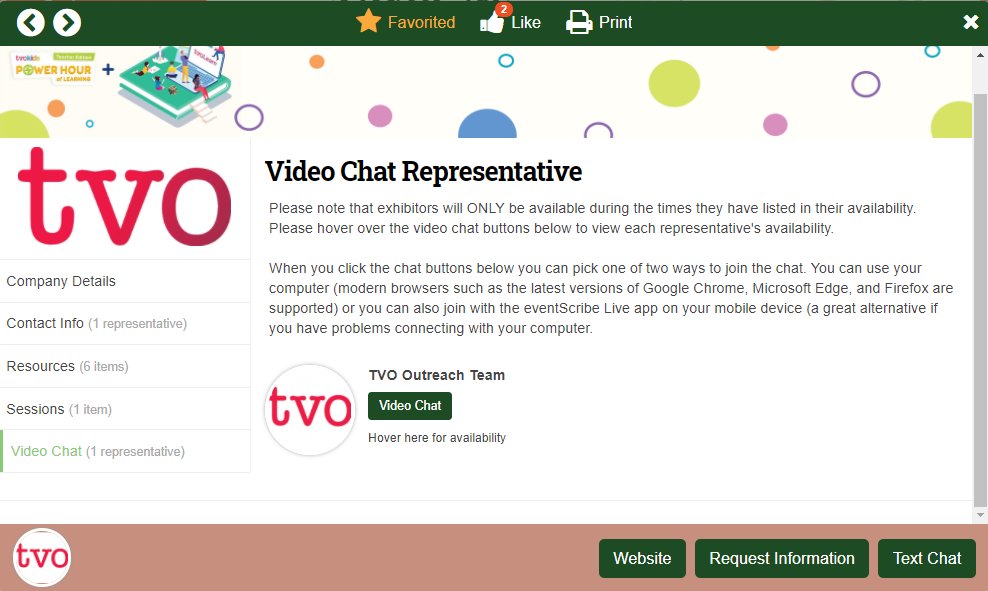
Task: Click the thumbs-up Like icon
Action: pyautogui.click(x=491, y=23)
